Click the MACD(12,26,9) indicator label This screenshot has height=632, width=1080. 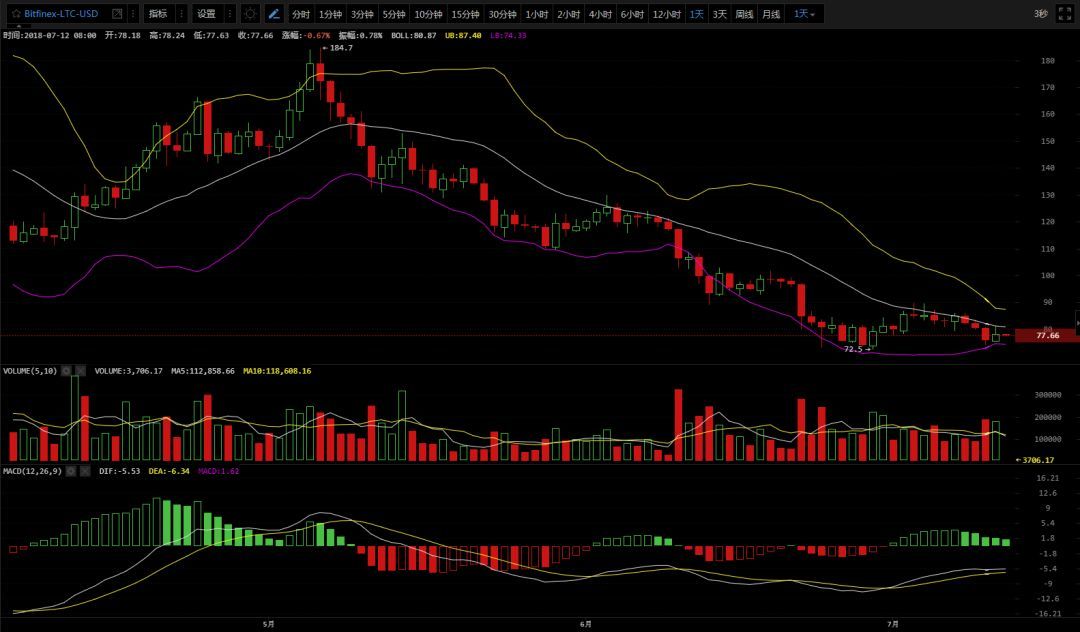click(32, 472)
